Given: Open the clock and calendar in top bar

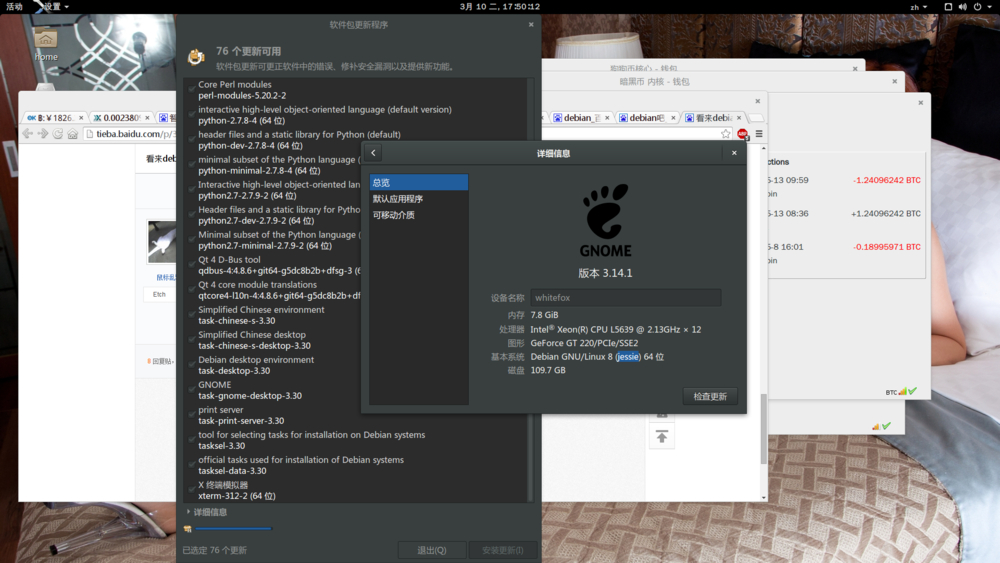Looking at the screenshot, I should tap(499, 6).
